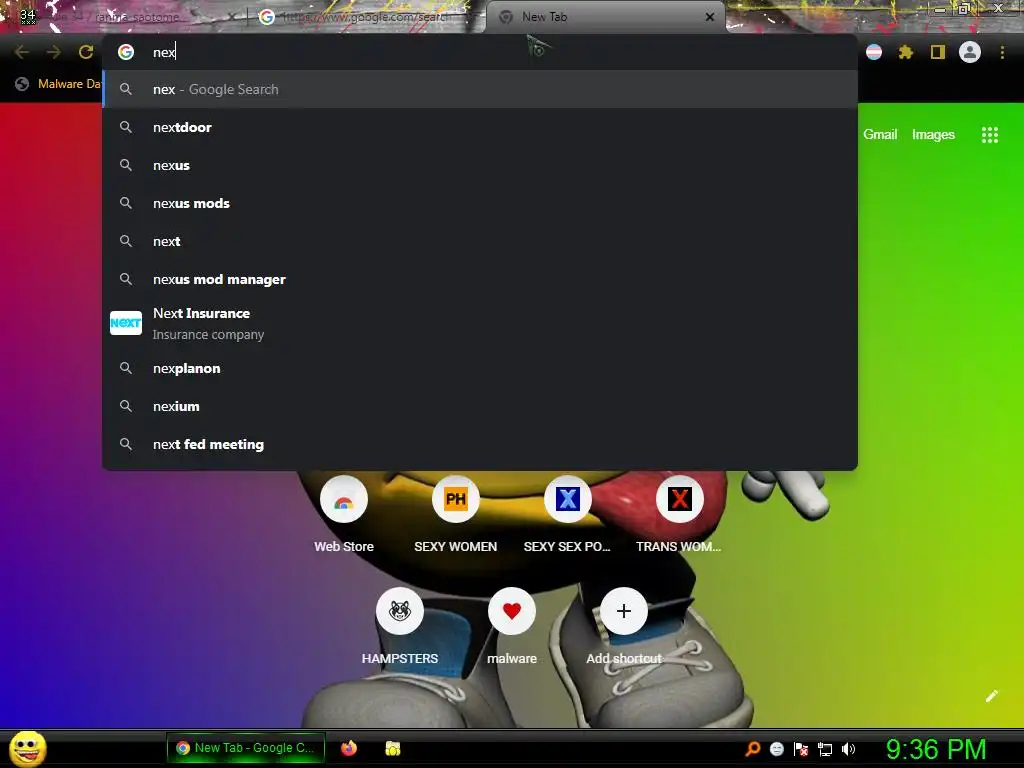Click the flag with red X tray icon

point(801,749)
